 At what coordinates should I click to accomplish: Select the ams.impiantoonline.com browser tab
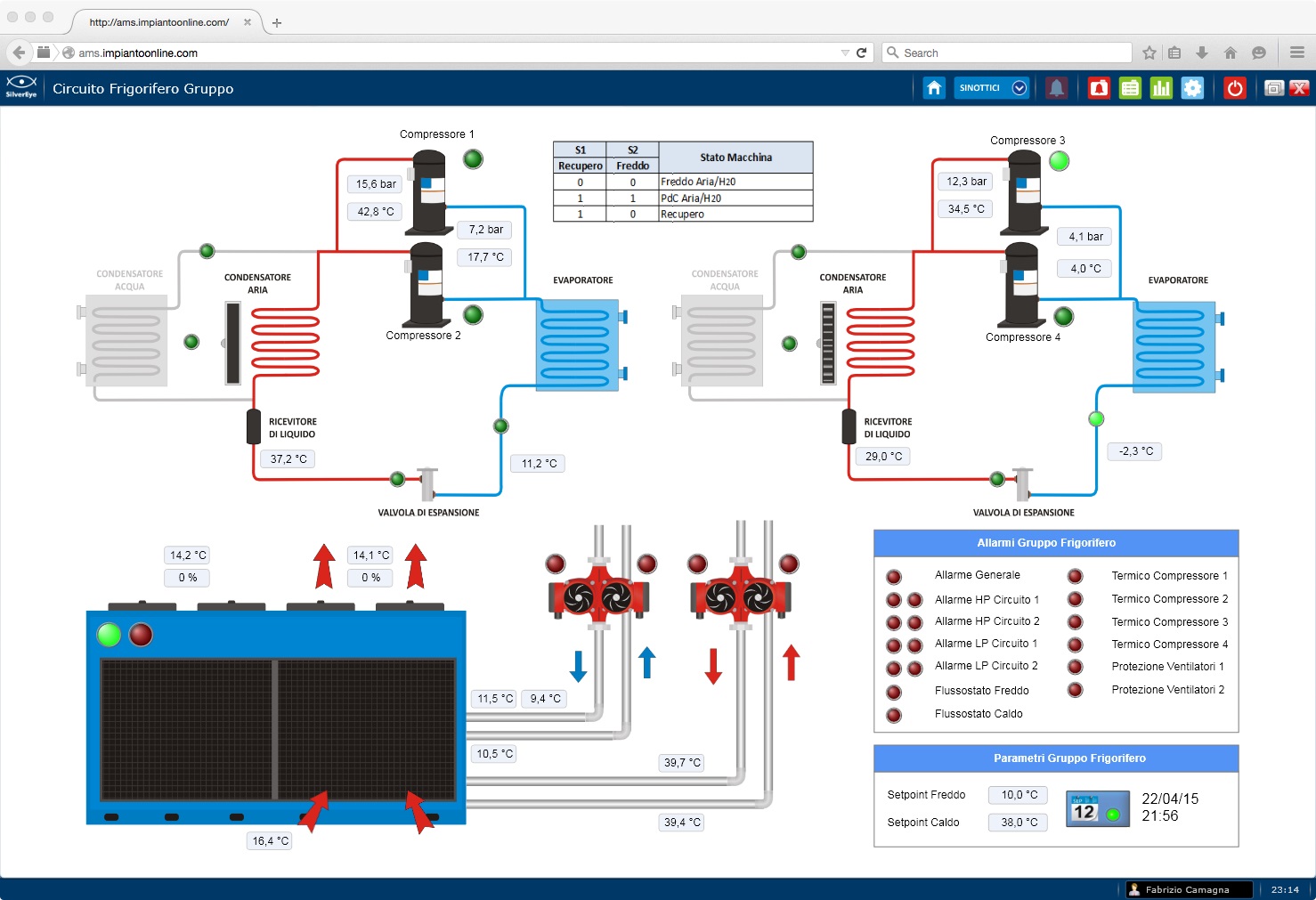(160, 22)
